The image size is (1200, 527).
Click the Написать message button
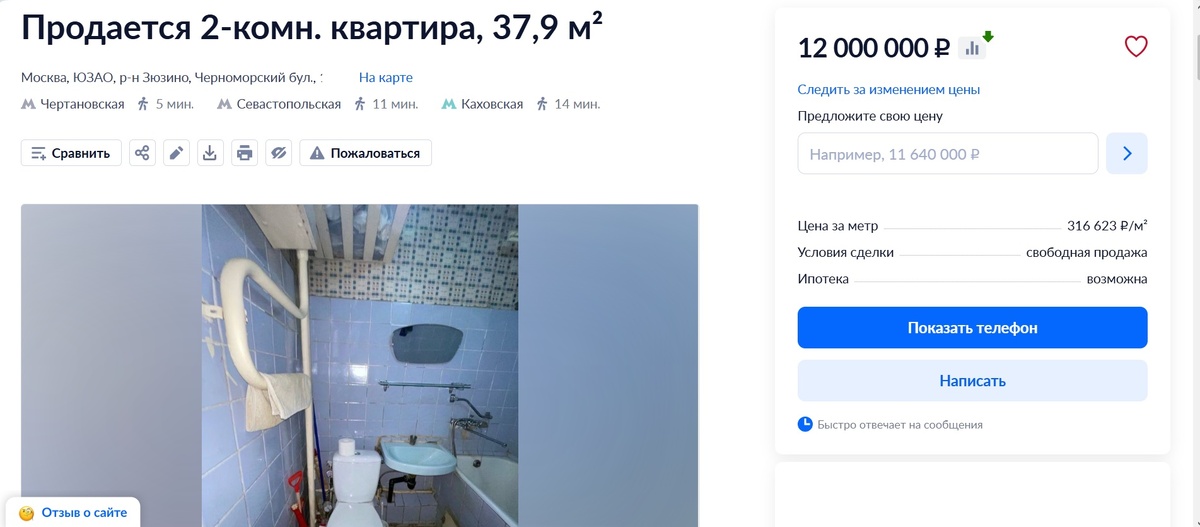pos(972,381)
